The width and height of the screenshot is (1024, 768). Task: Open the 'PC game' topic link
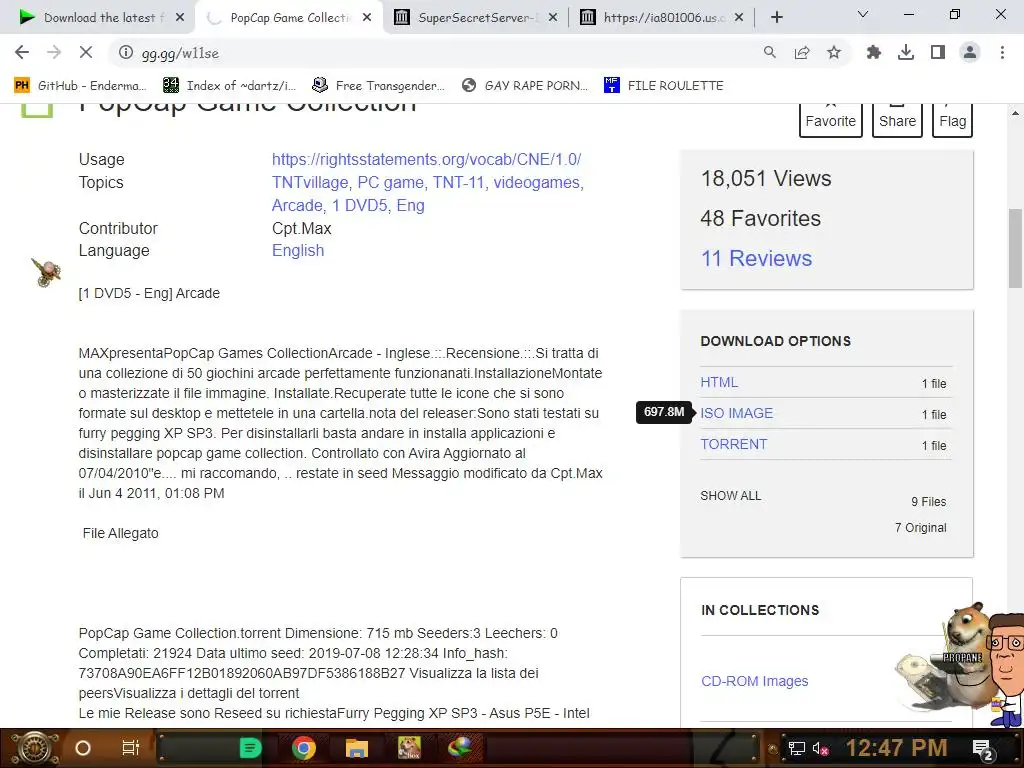[x=391, y=182]
